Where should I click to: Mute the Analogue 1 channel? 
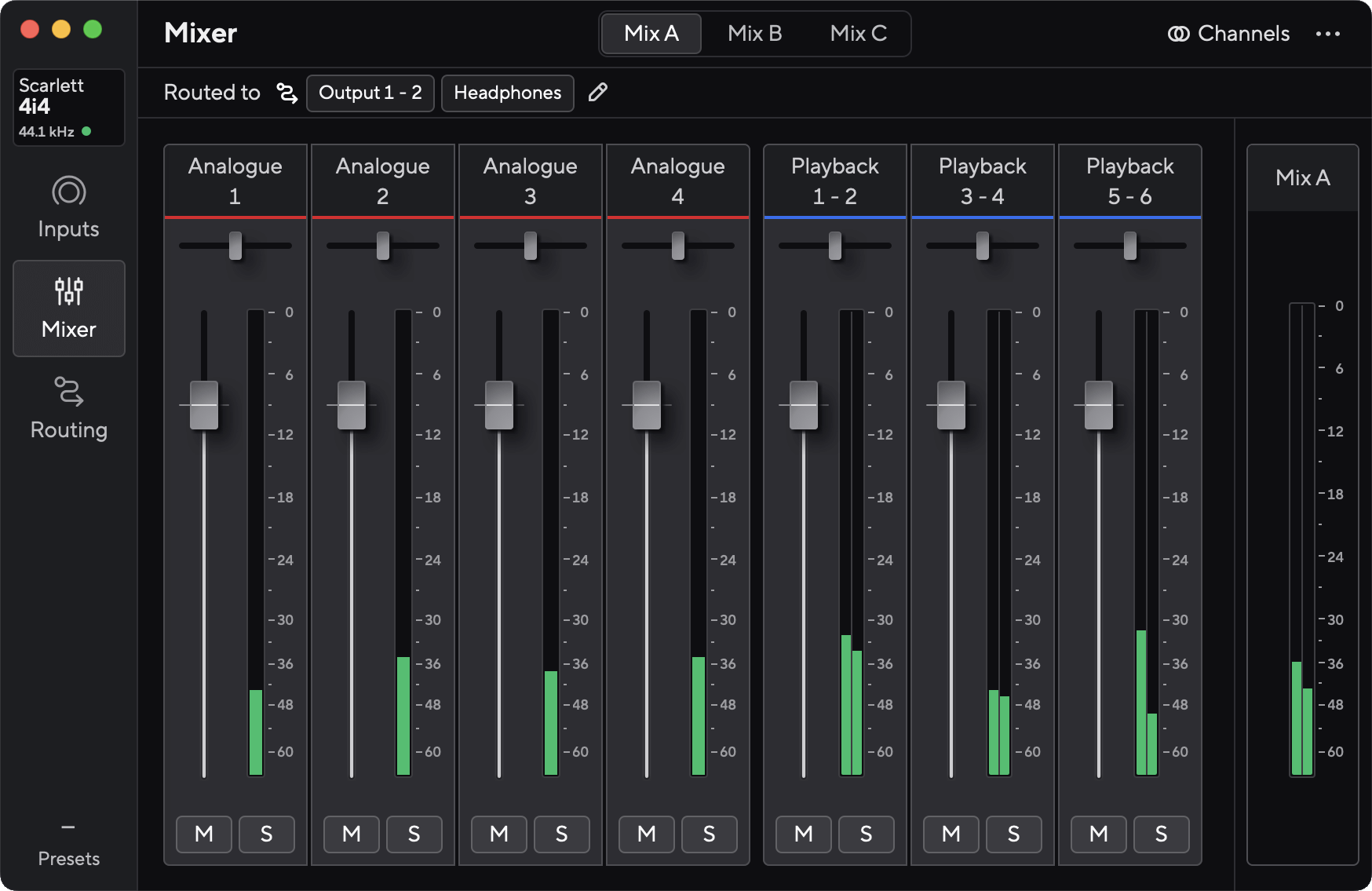[204, 834]
